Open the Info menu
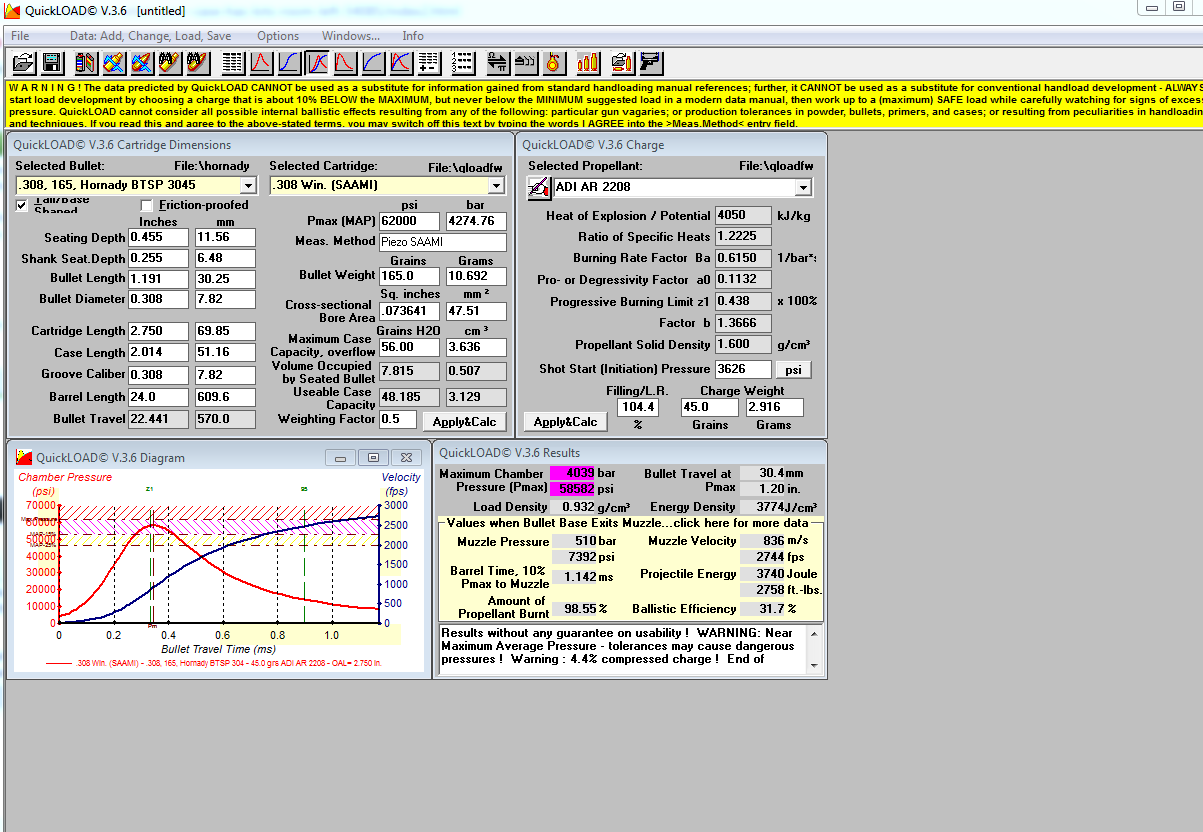Image resolution: width=1203 pixels, height=832 pixels. pos(413,36)
